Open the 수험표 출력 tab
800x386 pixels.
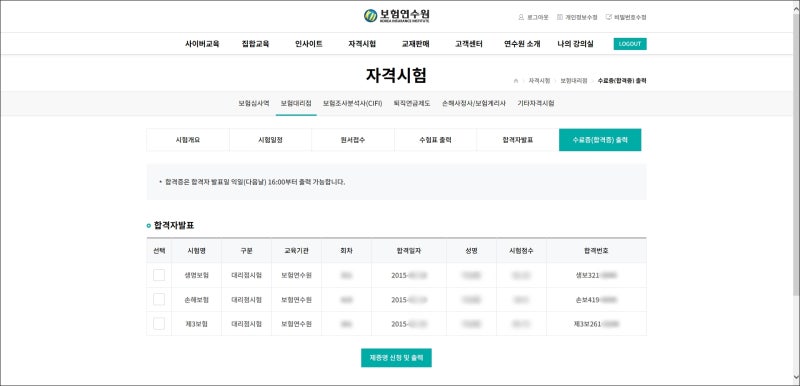(x=435, y=140)
